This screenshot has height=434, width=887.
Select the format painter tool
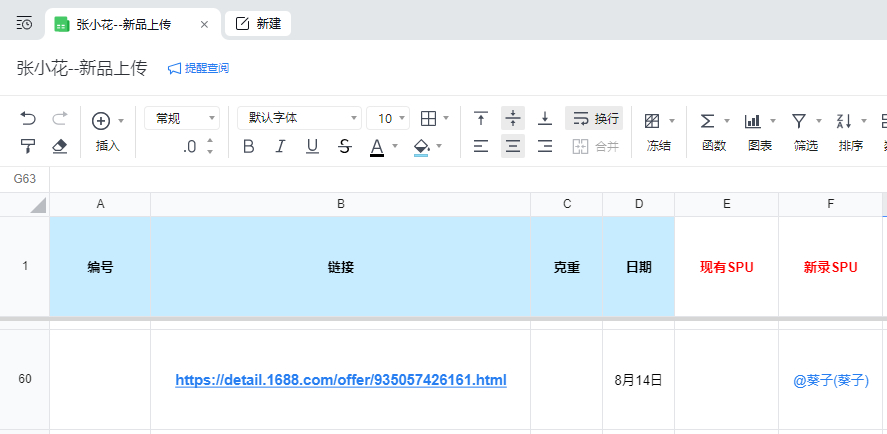28,147
